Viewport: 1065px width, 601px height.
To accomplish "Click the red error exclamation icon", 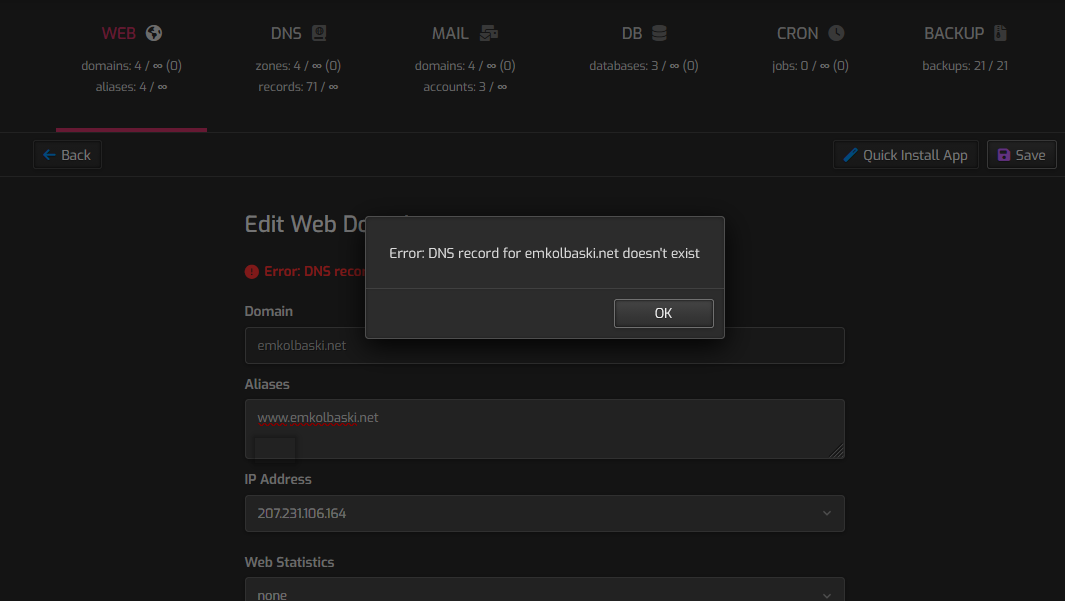I will coord(252,272).
